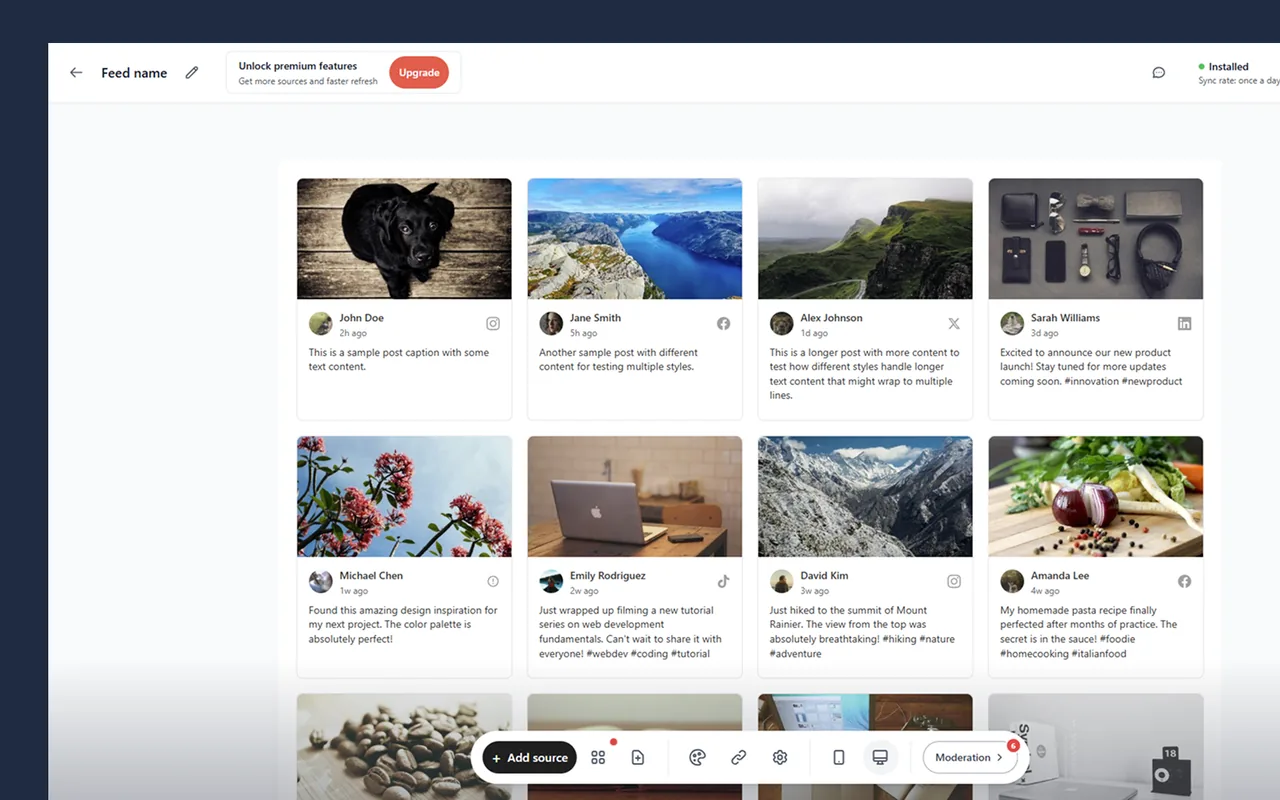Screen dimensions: 1280x800
Task: Switch to desktop preview mode
Action: [x=880, y=758]
